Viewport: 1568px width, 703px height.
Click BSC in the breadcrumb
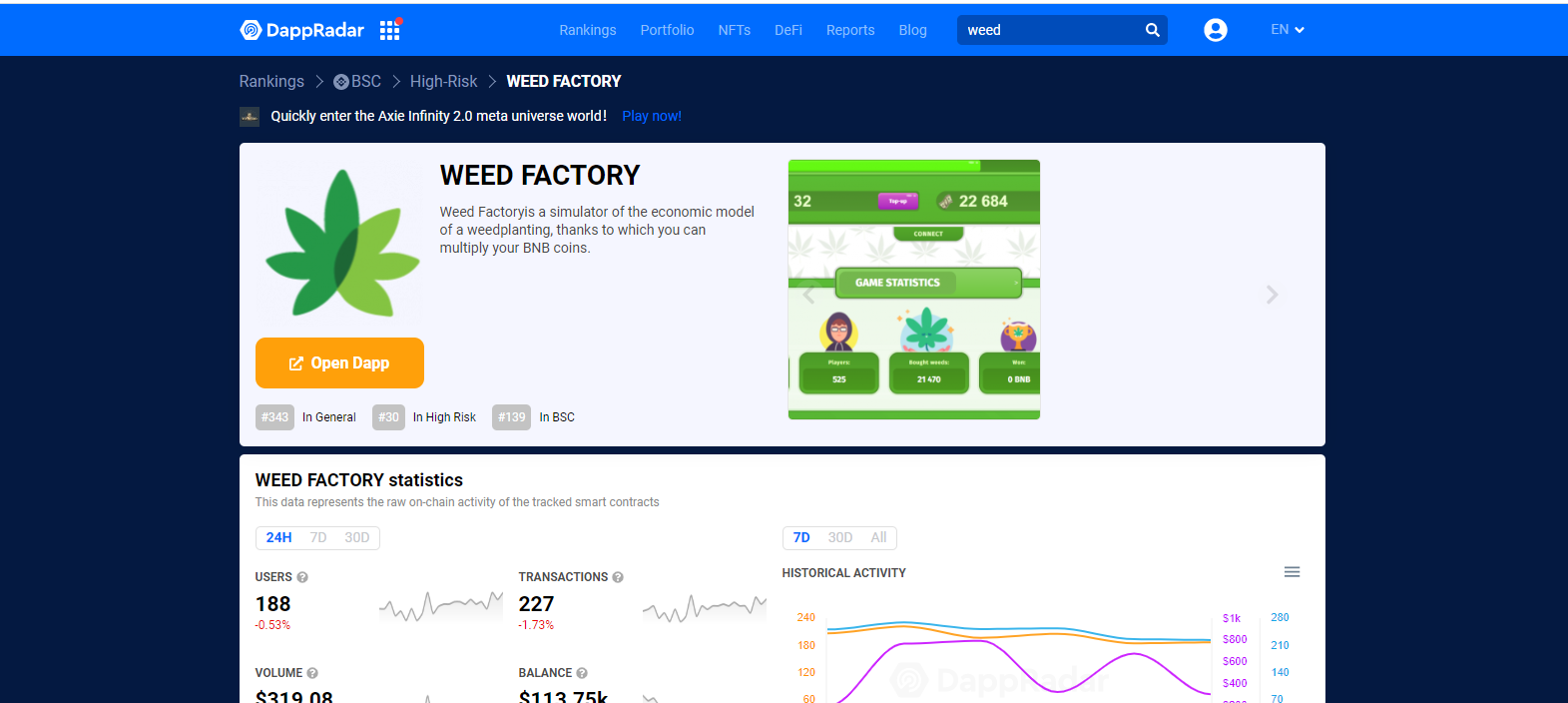point(366,82)
